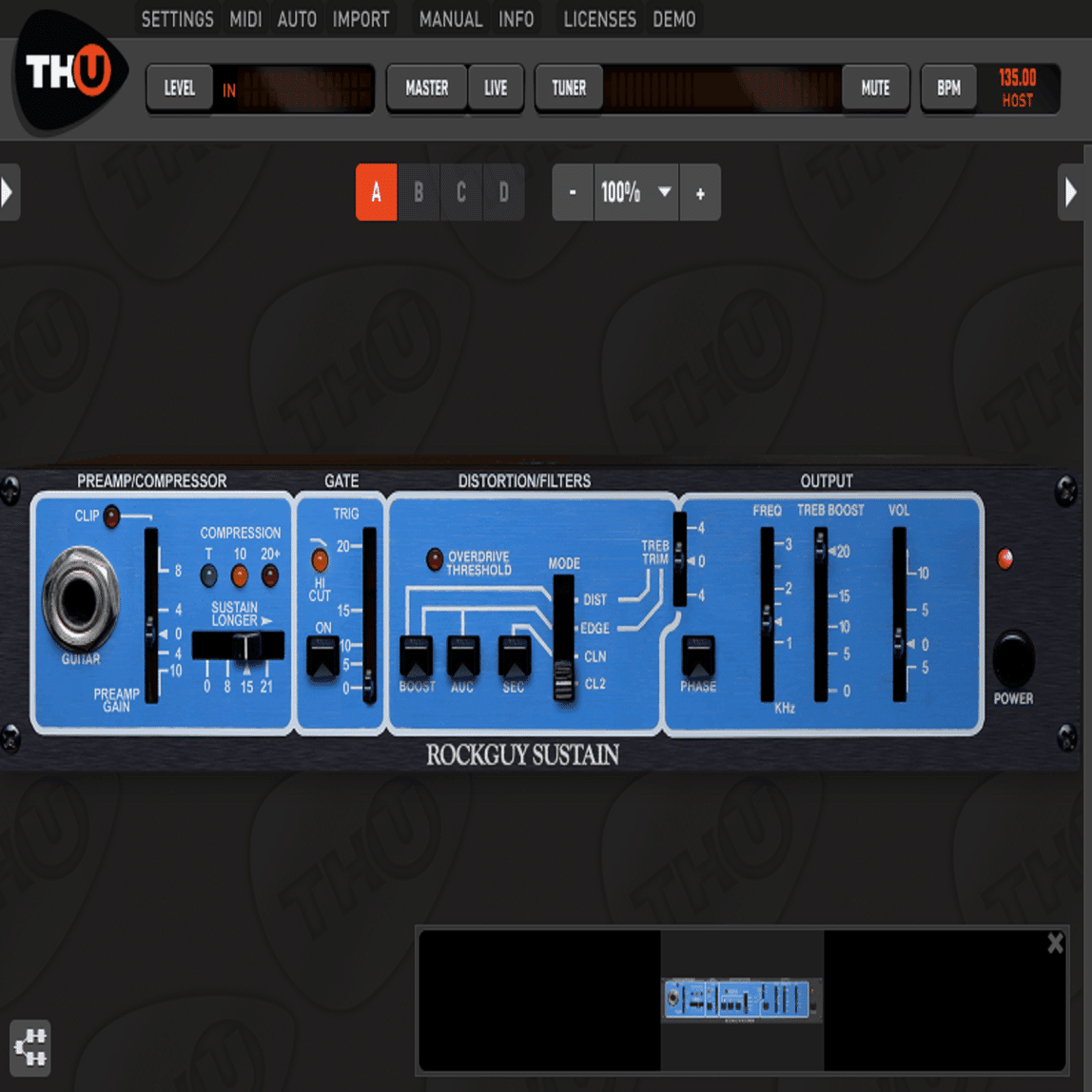Select CLN mode label
Image resolution: width=1092 pixels, height=1092 pixels.
point(595,656)
